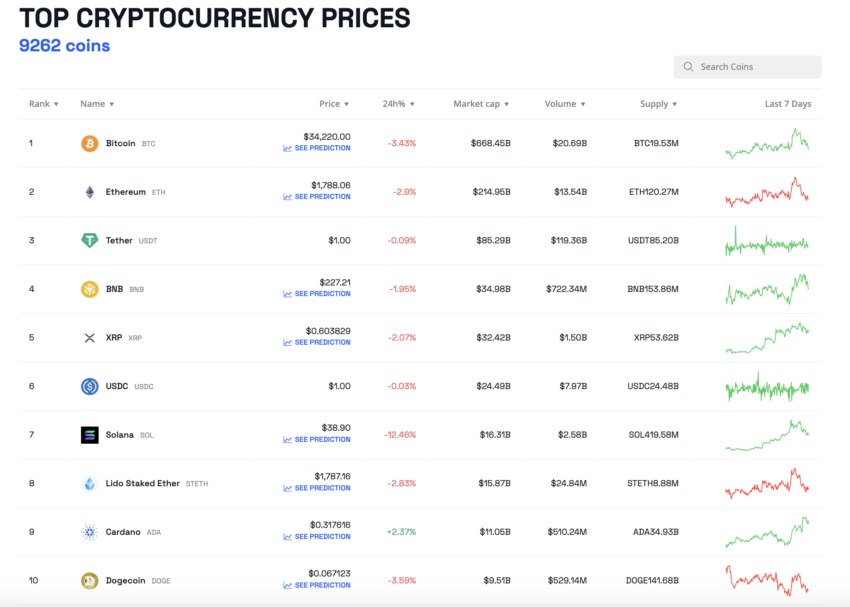850x607 pixels.
Task: Click the magnifying glass search icon
Action: (x=688, y=66)
